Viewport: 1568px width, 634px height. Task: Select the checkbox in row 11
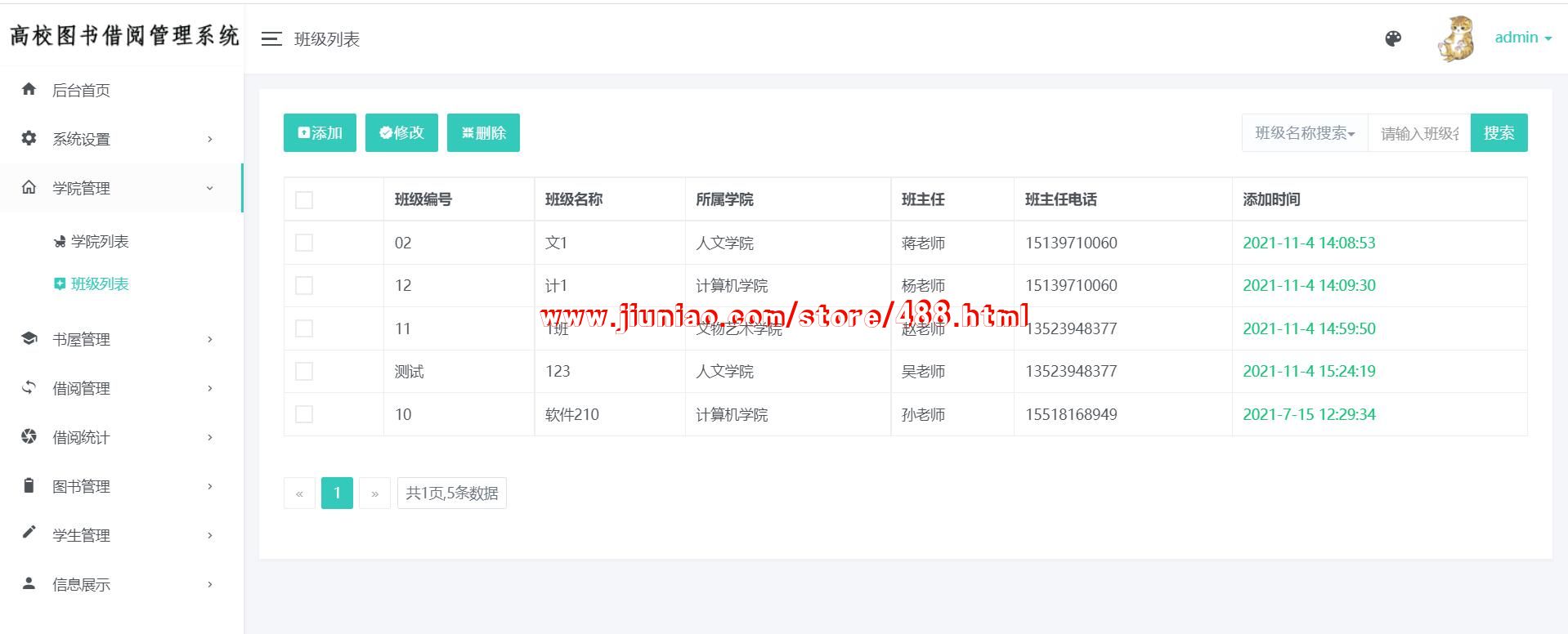[304, 328]
